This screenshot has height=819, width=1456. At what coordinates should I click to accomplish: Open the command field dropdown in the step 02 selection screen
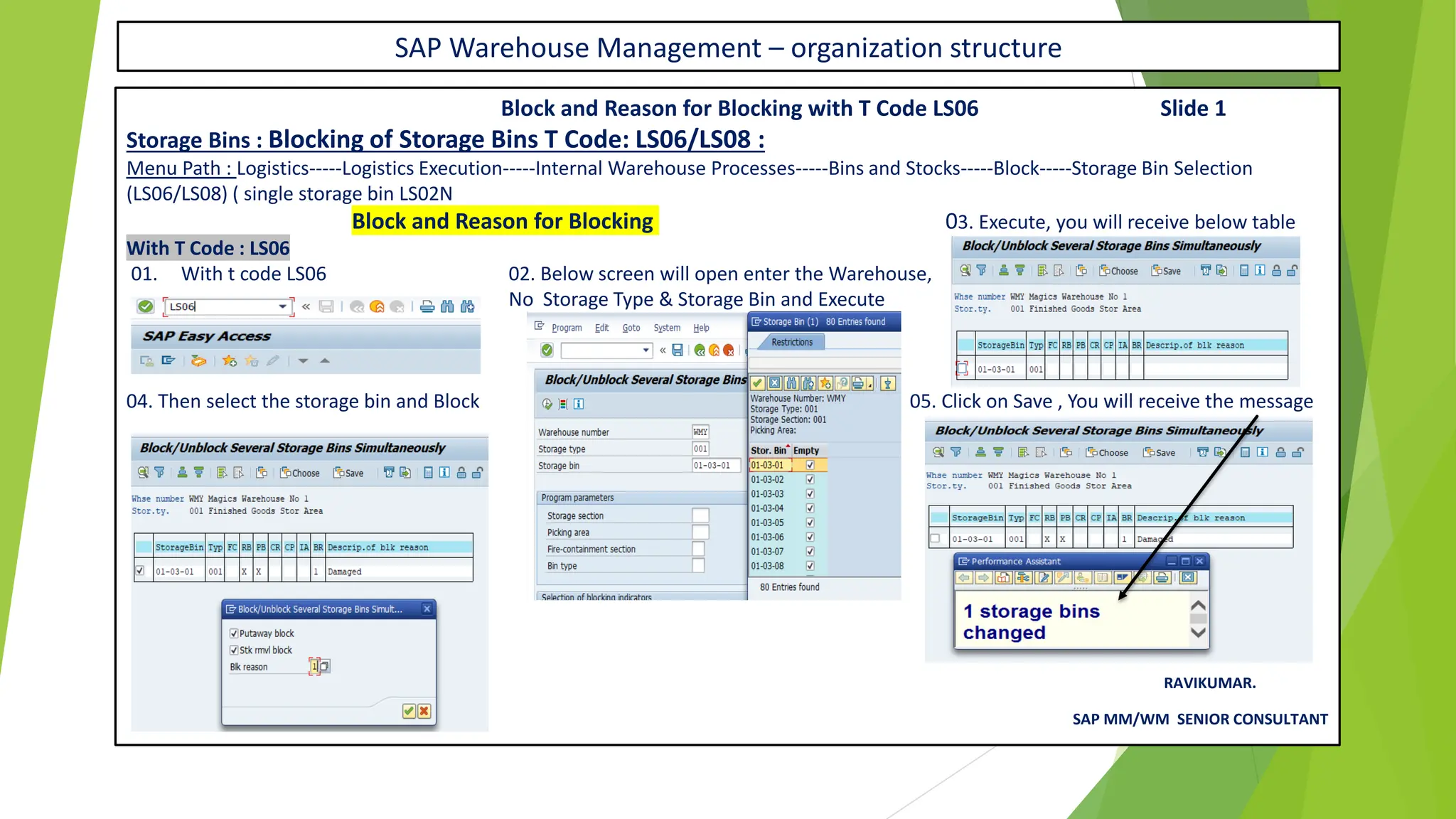646,350
